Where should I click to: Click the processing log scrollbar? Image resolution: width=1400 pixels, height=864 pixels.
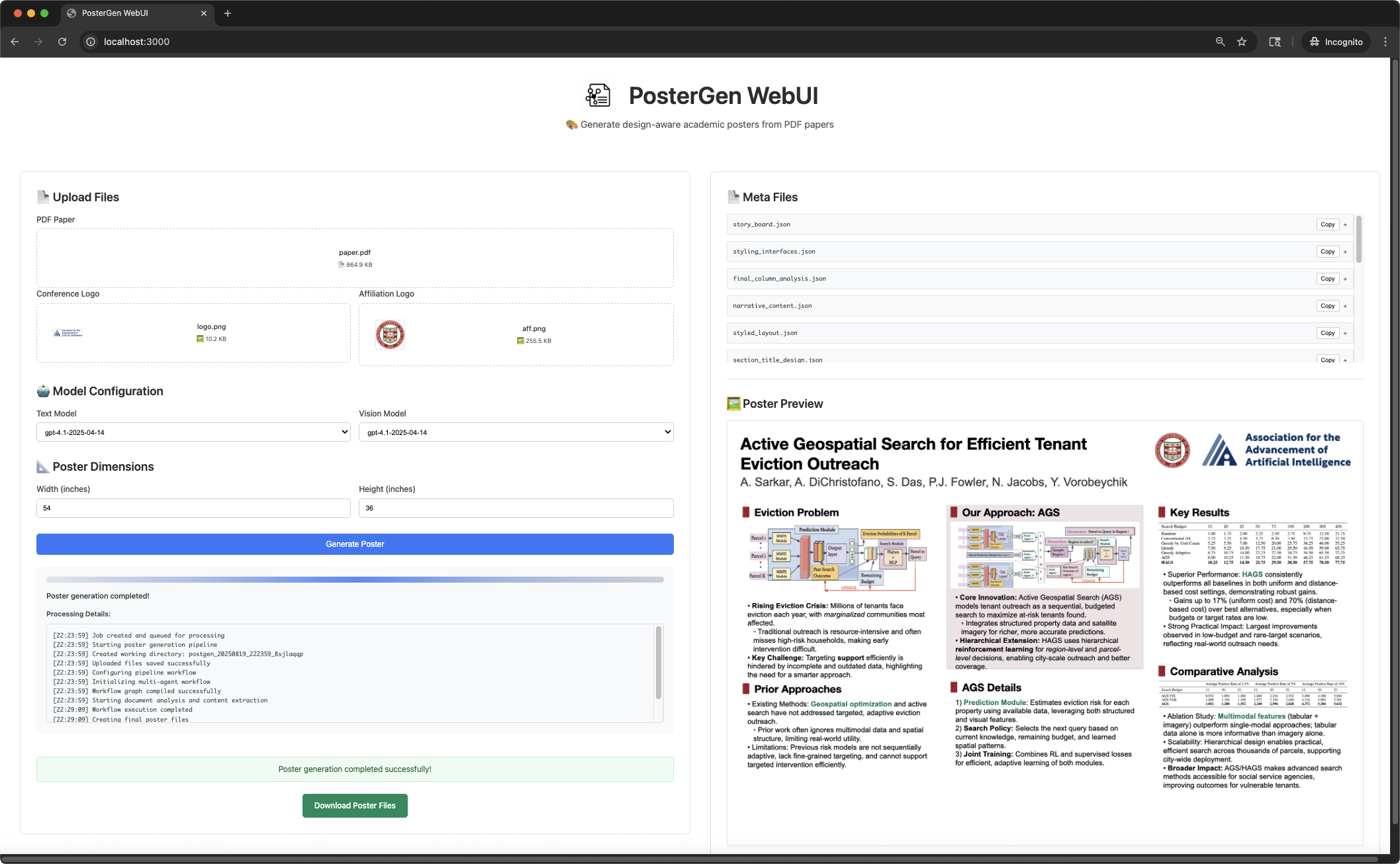click(x=658, y=662)
